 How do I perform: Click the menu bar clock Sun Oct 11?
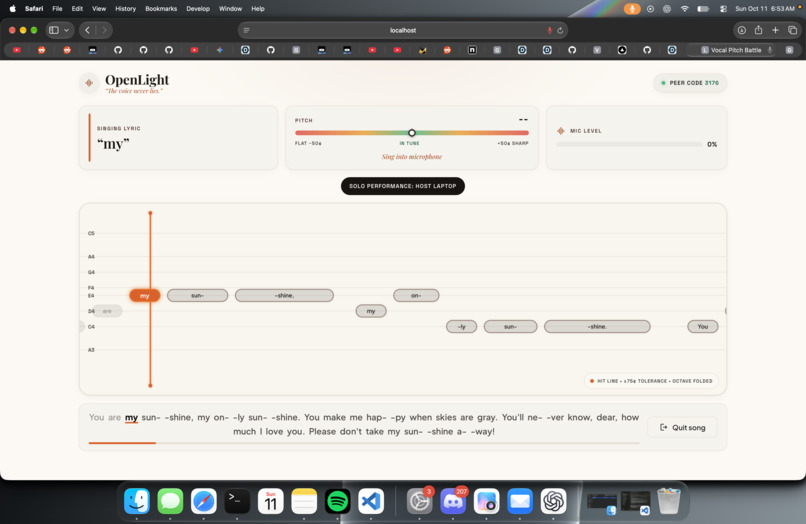pyautogui.click(x=765, y=9)
